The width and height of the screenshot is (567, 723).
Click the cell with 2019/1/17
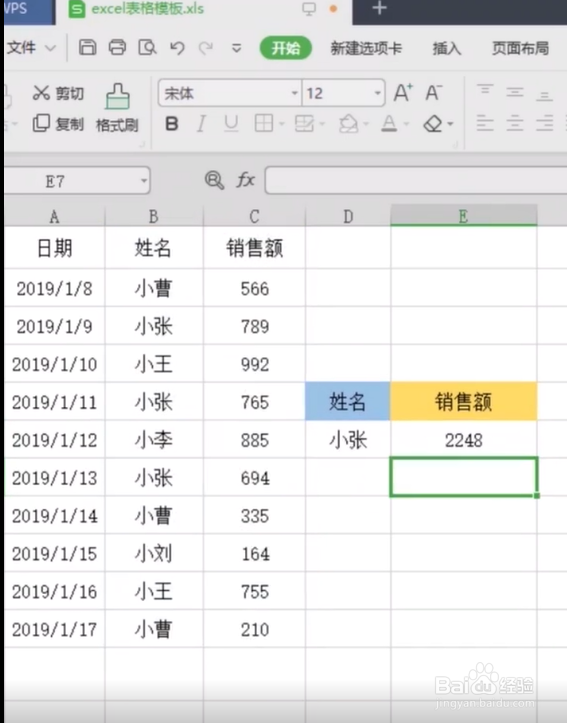pos(55,629)
